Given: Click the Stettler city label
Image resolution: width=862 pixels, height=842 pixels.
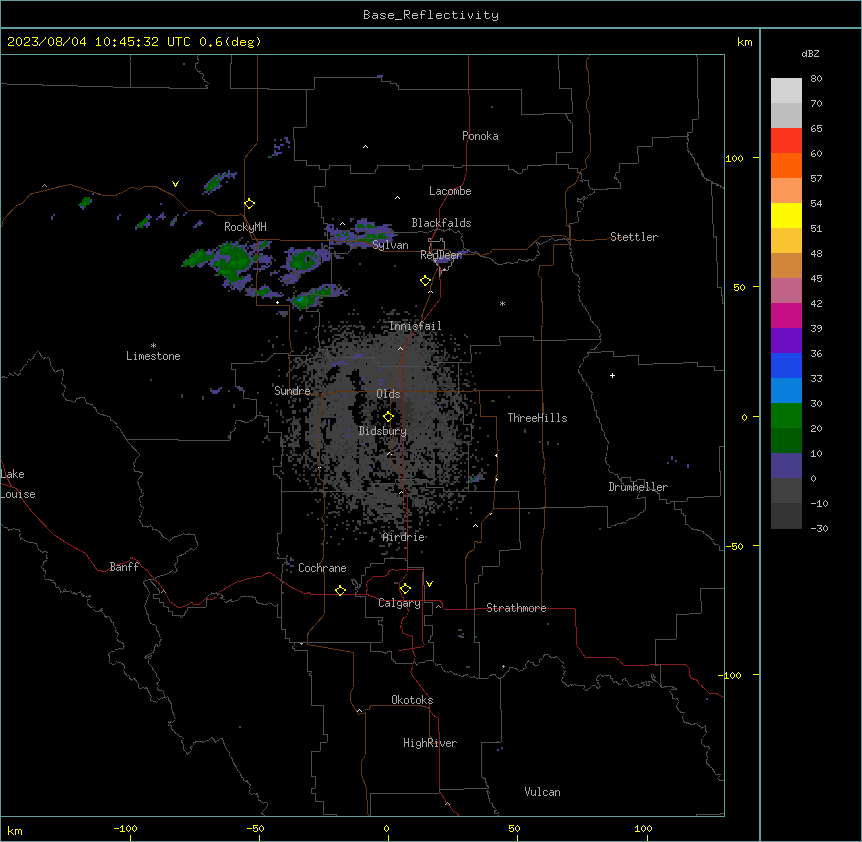Looking at the screenshot, I should (x=633, y=237).
